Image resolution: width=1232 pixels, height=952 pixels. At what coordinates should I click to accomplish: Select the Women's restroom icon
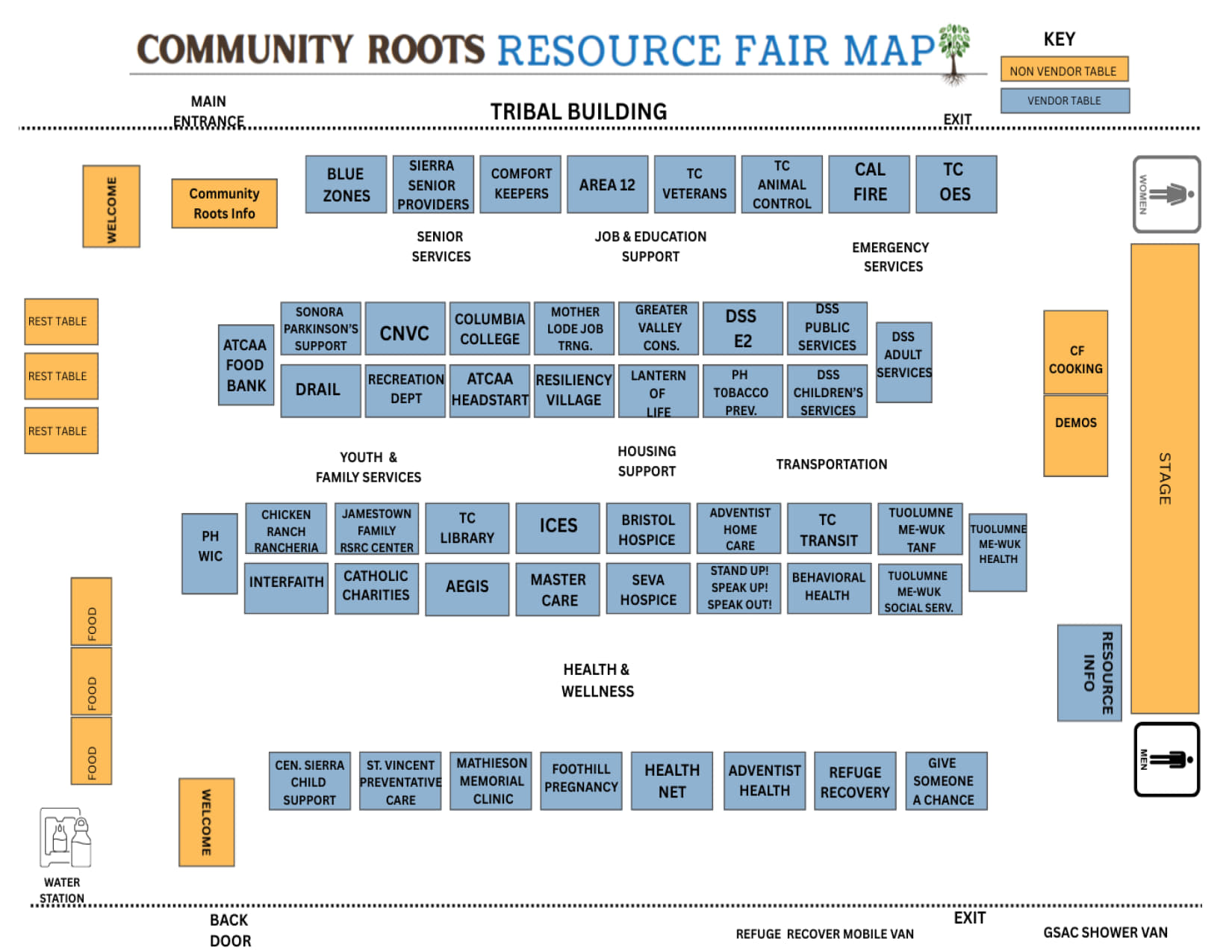pyautogui.click(x=1168, y=196)
